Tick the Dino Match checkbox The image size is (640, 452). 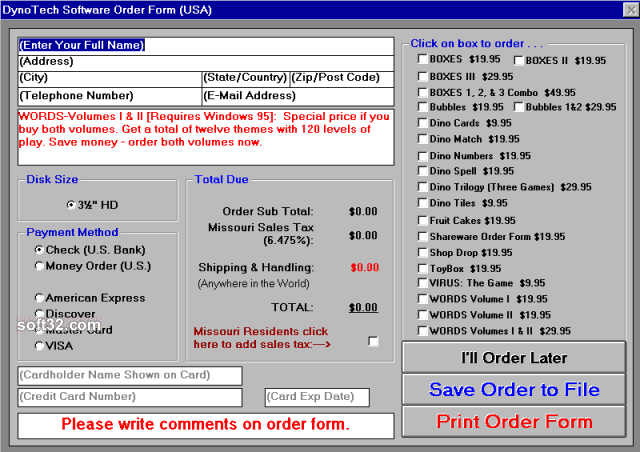[x=422, y=139]
